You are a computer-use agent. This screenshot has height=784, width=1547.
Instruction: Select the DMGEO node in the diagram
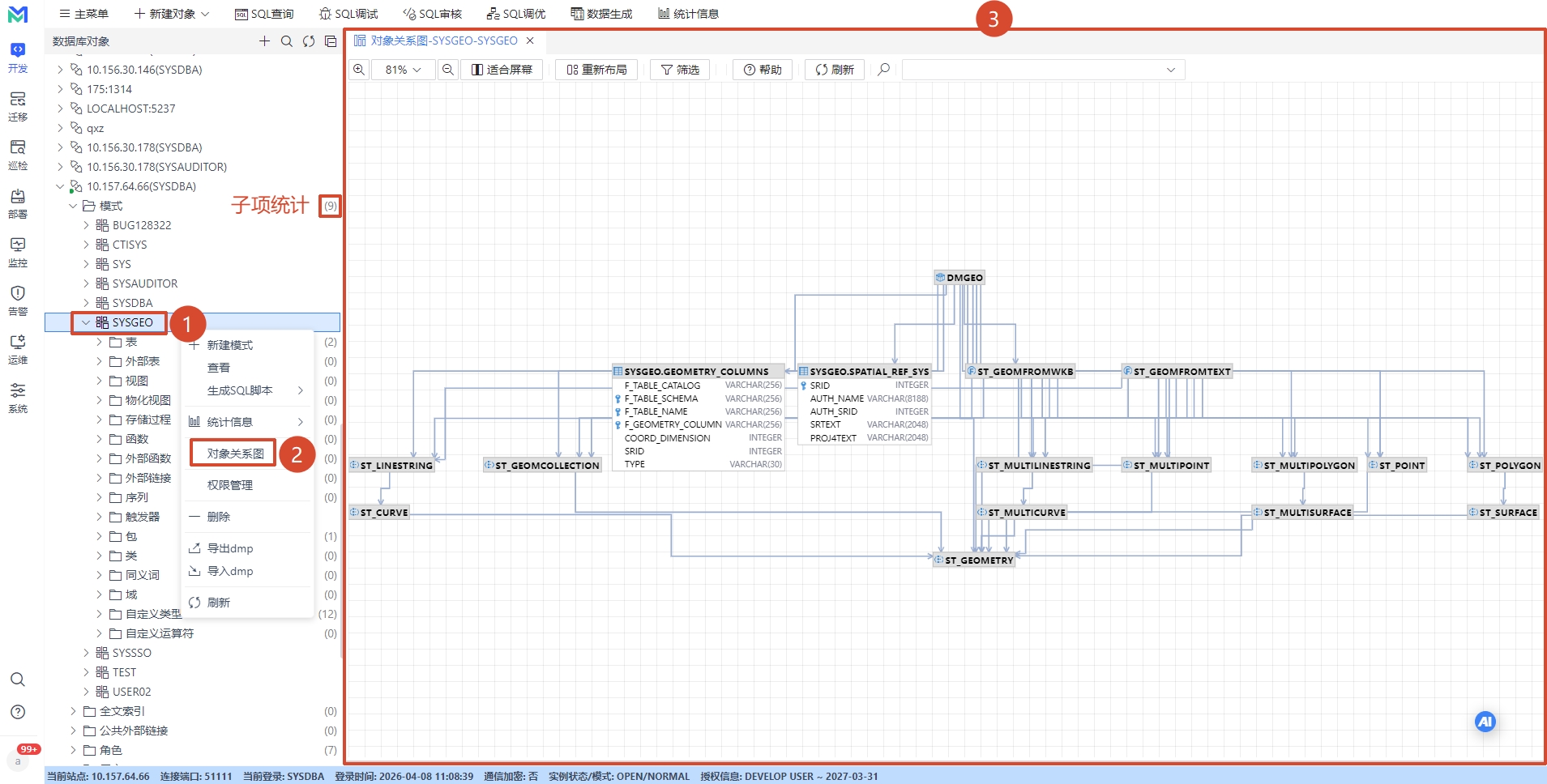tap(959, 278)
